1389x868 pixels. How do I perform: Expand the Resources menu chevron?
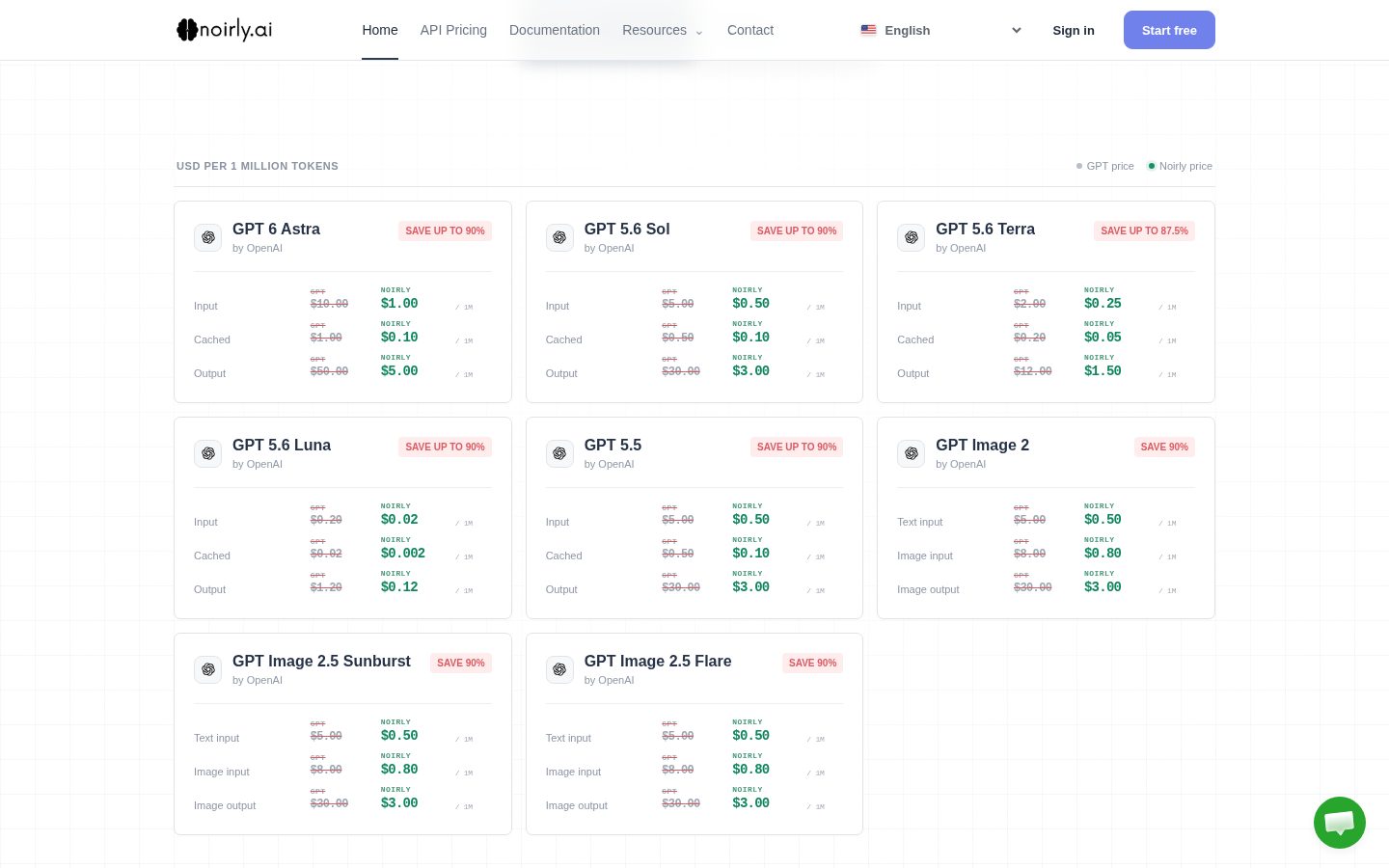pyautogui.click(x=699, y=32)
